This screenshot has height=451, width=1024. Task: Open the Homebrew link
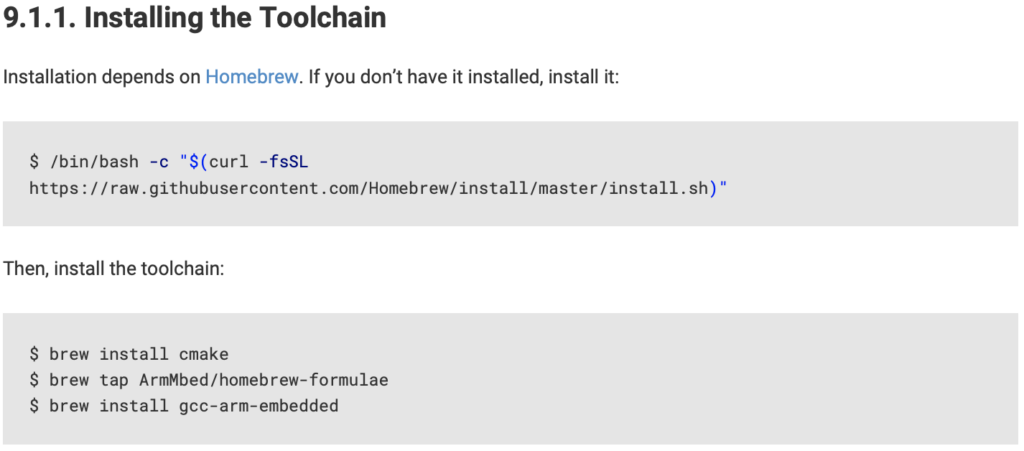point(251,77)
